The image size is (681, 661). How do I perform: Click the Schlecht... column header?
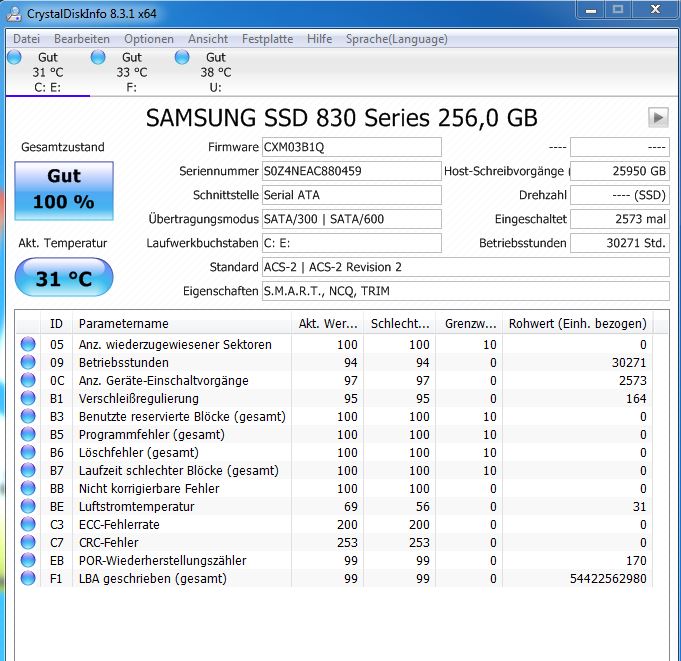tap(400, 324)
